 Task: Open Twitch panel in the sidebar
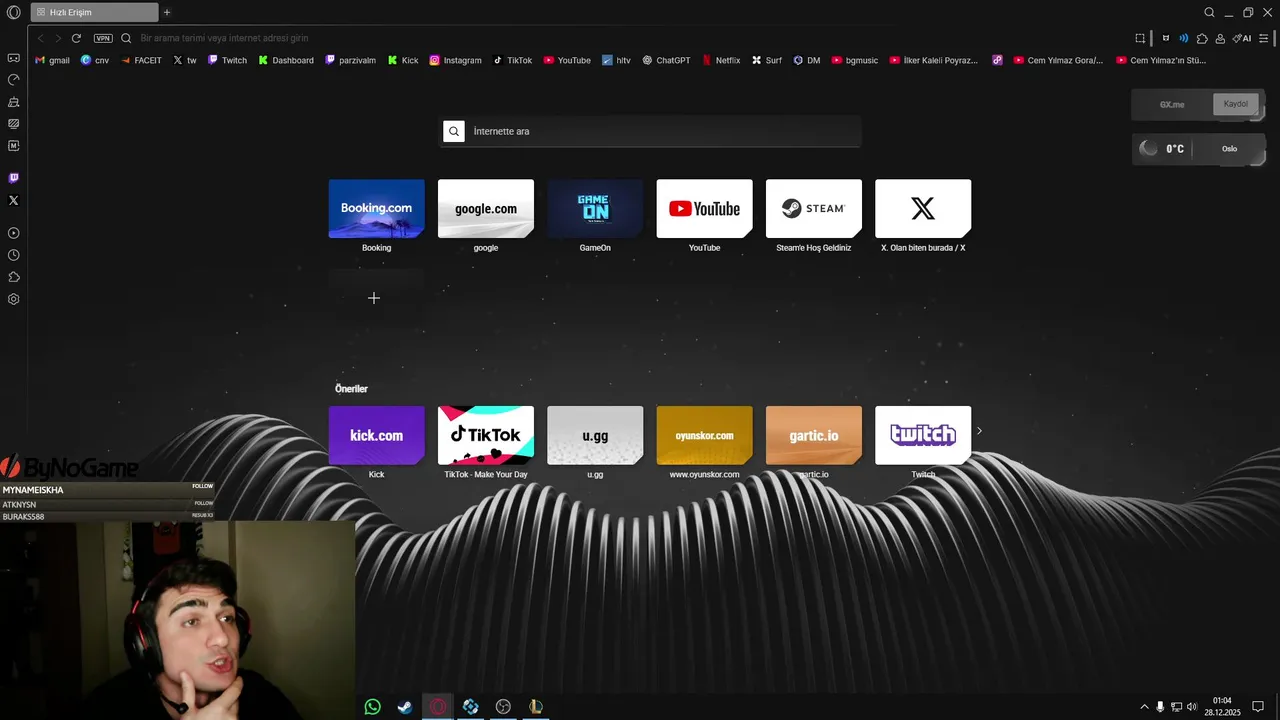[x=13, y=178]
